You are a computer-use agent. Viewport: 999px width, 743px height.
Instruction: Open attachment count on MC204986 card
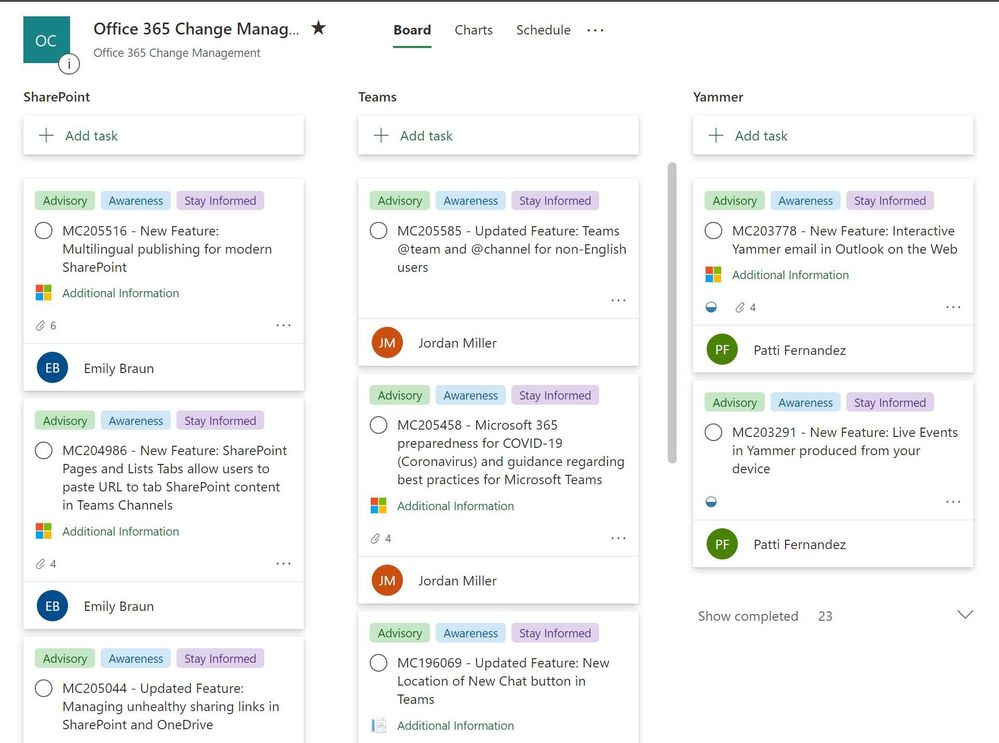point(46,564)
